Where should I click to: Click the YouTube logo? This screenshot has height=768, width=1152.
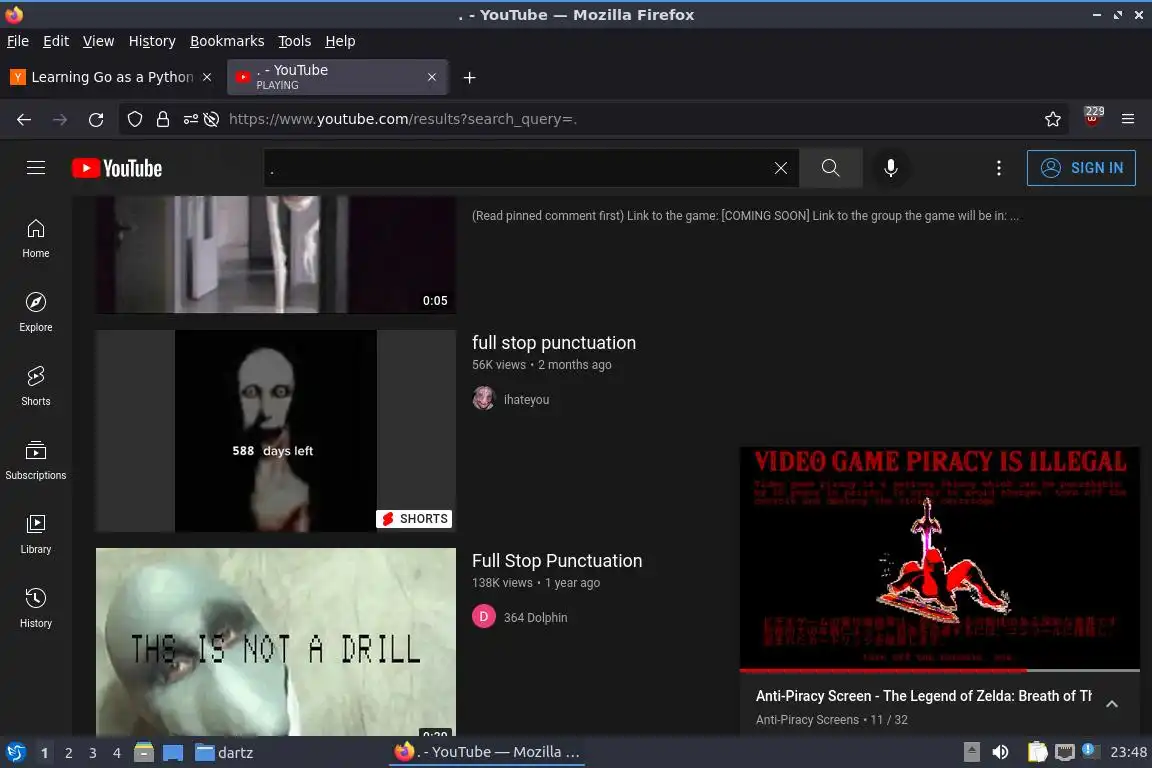click(x=117, y=168)
